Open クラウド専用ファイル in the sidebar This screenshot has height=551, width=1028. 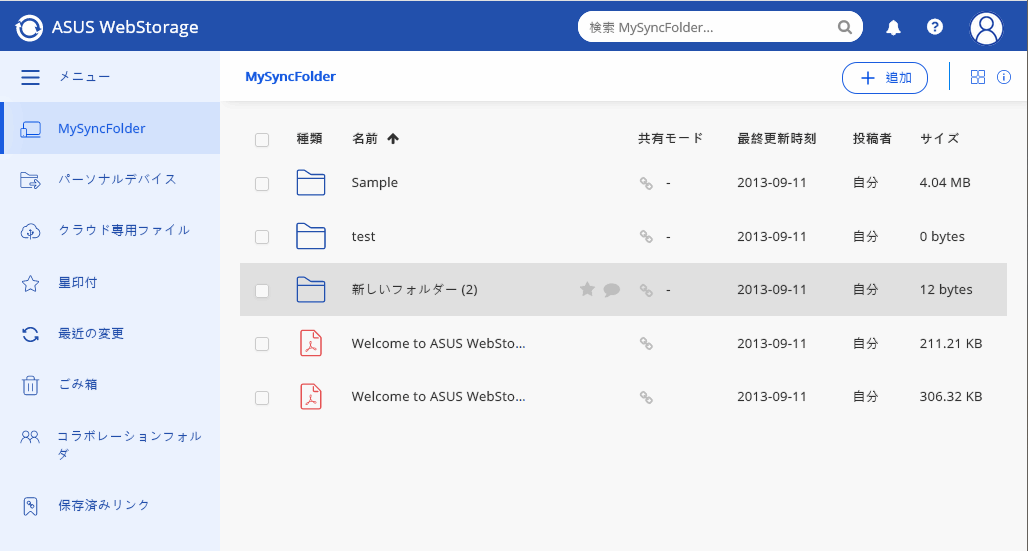110,230
